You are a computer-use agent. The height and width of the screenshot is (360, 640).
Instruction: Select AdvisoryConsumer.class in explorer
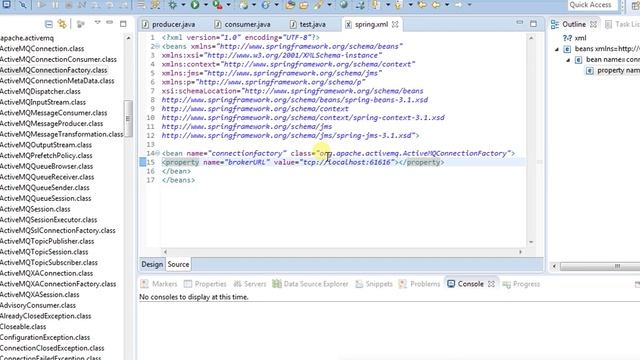(x=38, y=305)
